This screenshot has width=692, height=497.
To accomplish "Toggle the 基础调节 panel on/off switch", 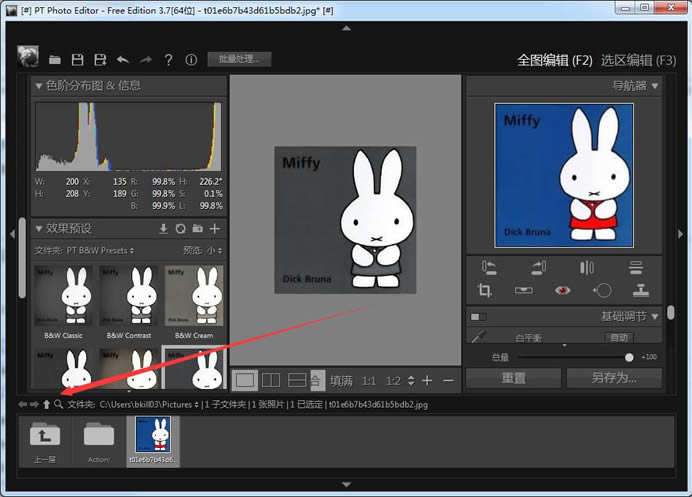I will point(479,317).
